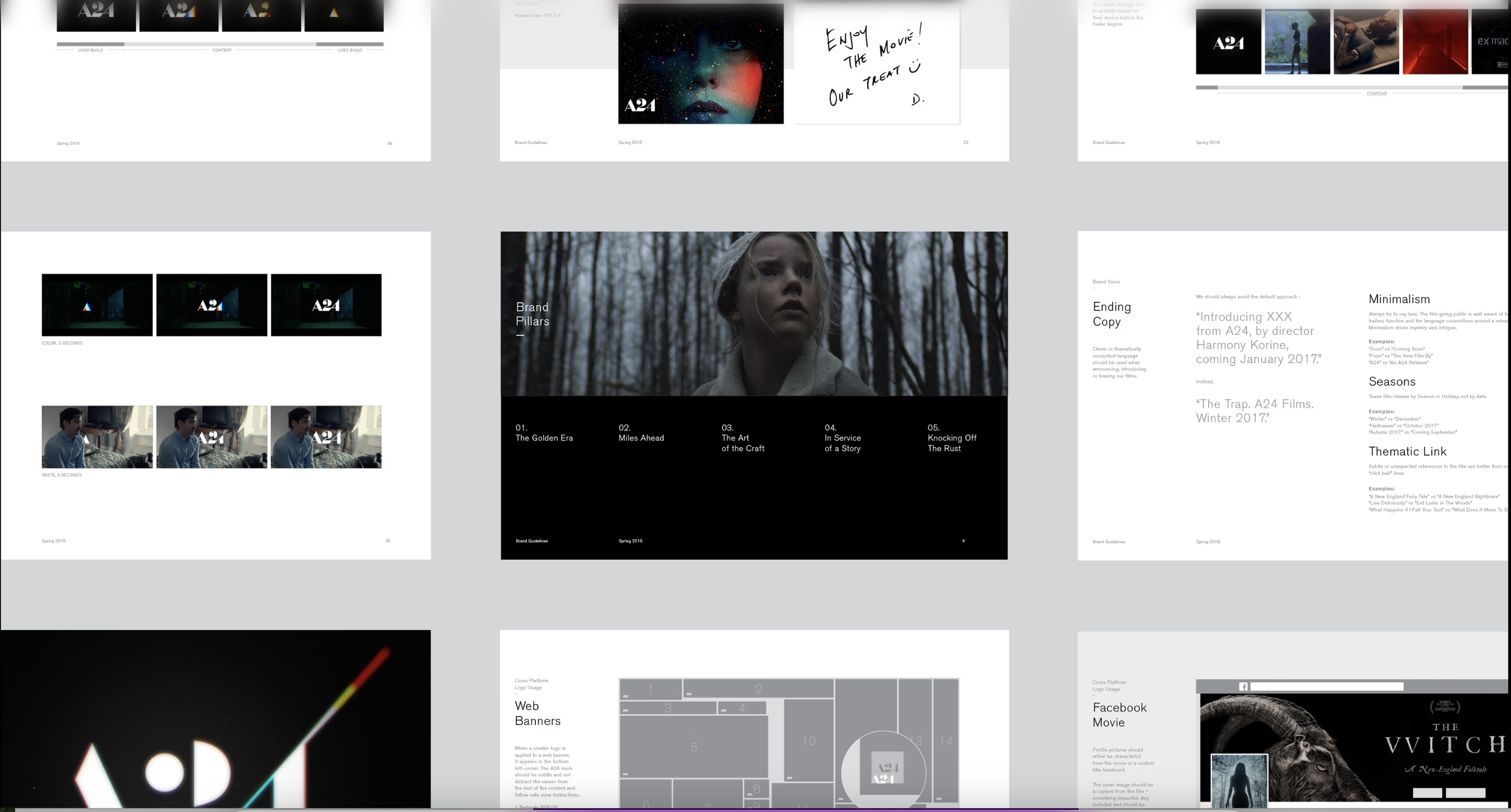Click the 'Introducing XXX from A24' quote
Viewport: 1511px width, 812px height.
coord(1258,338)
